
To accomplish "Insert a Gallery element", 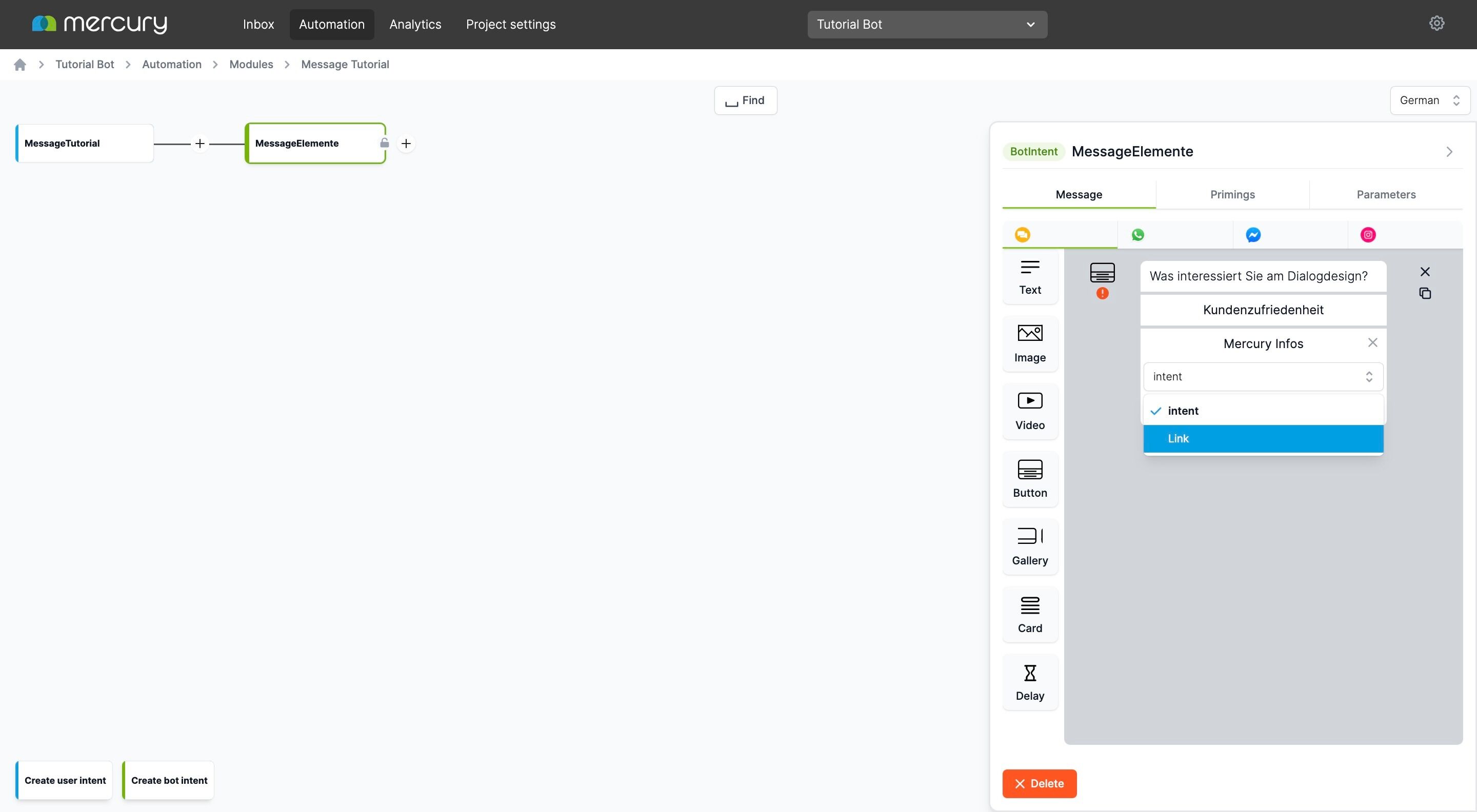I will point(1030,546).
